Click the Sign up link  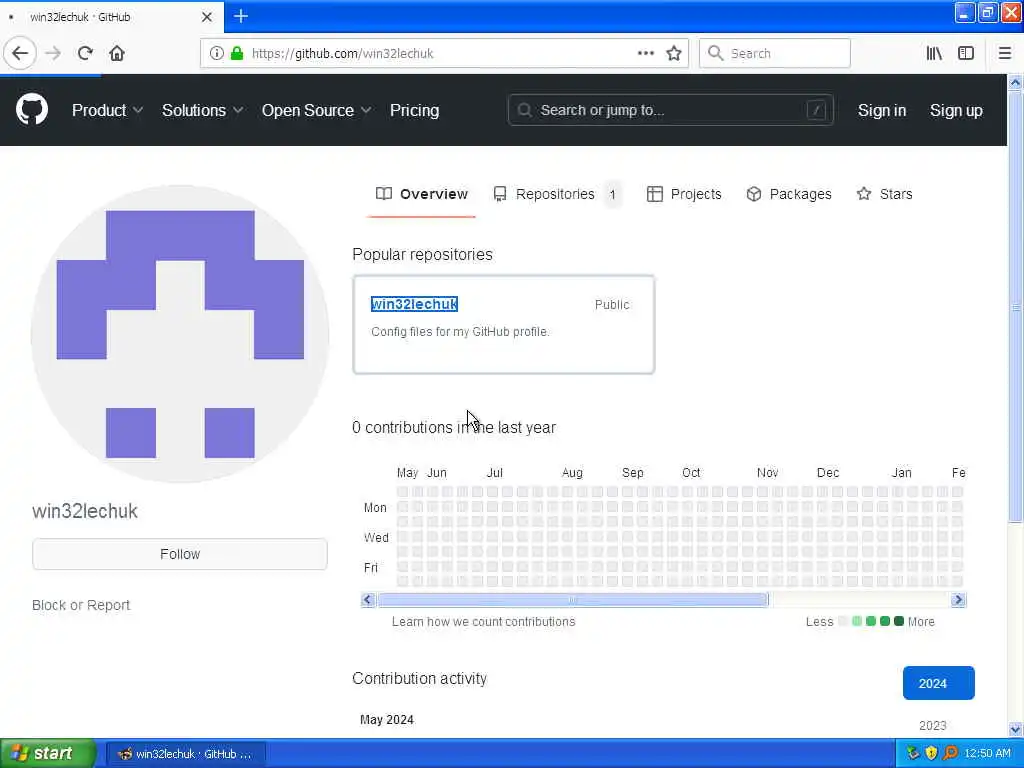(956, 110)
